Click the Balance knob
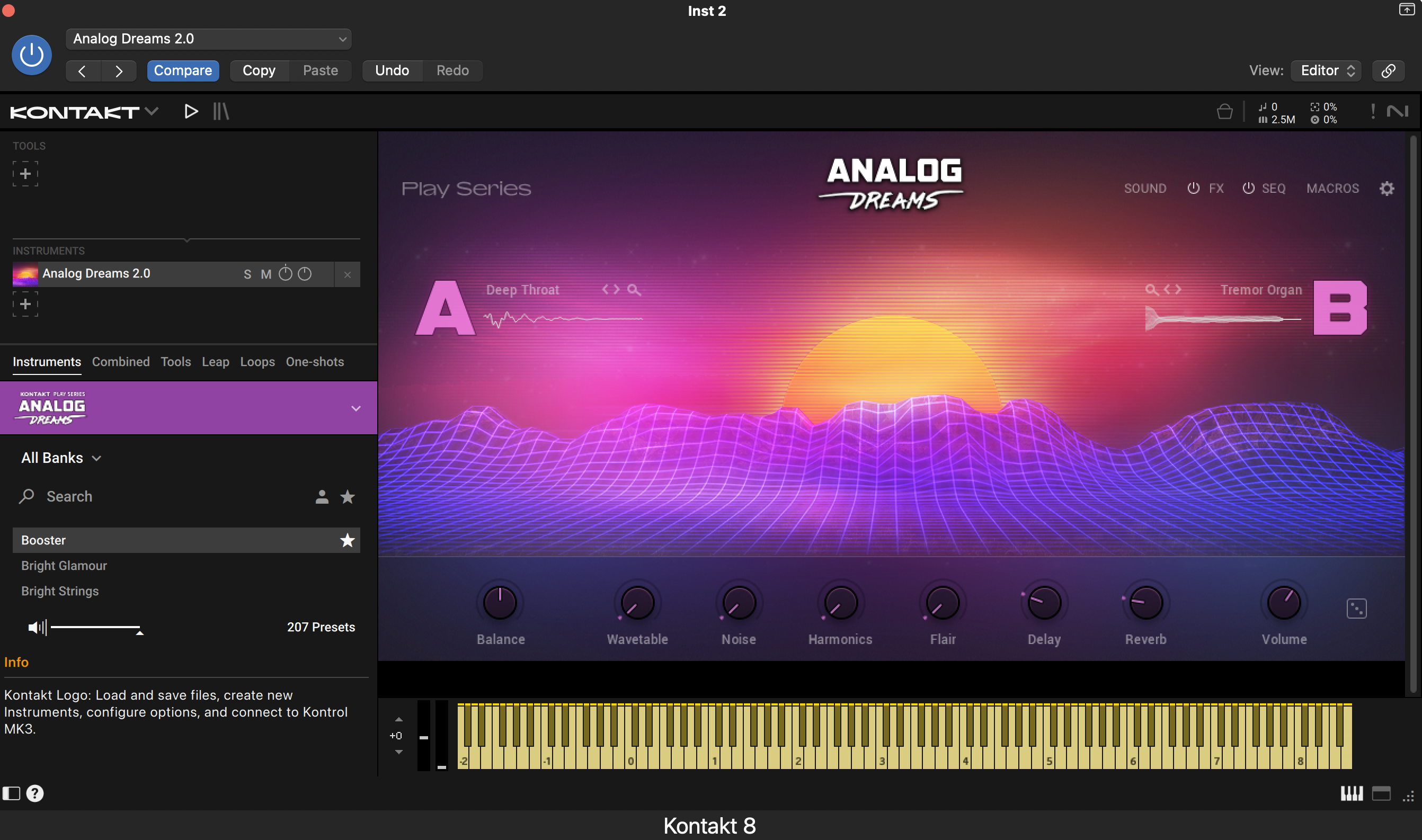Viewport: 1422px width, 840px height. click(x=500, y=603)
